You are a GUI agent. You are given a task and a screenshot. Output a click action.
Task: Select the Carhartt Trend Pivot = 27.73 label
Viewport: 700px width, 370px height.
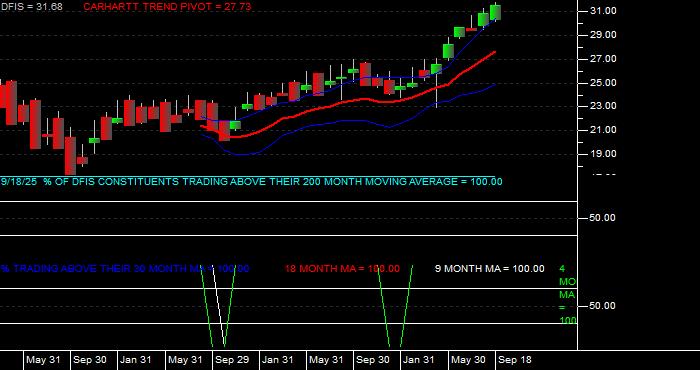pyautogui.click(x=167, y=7)
